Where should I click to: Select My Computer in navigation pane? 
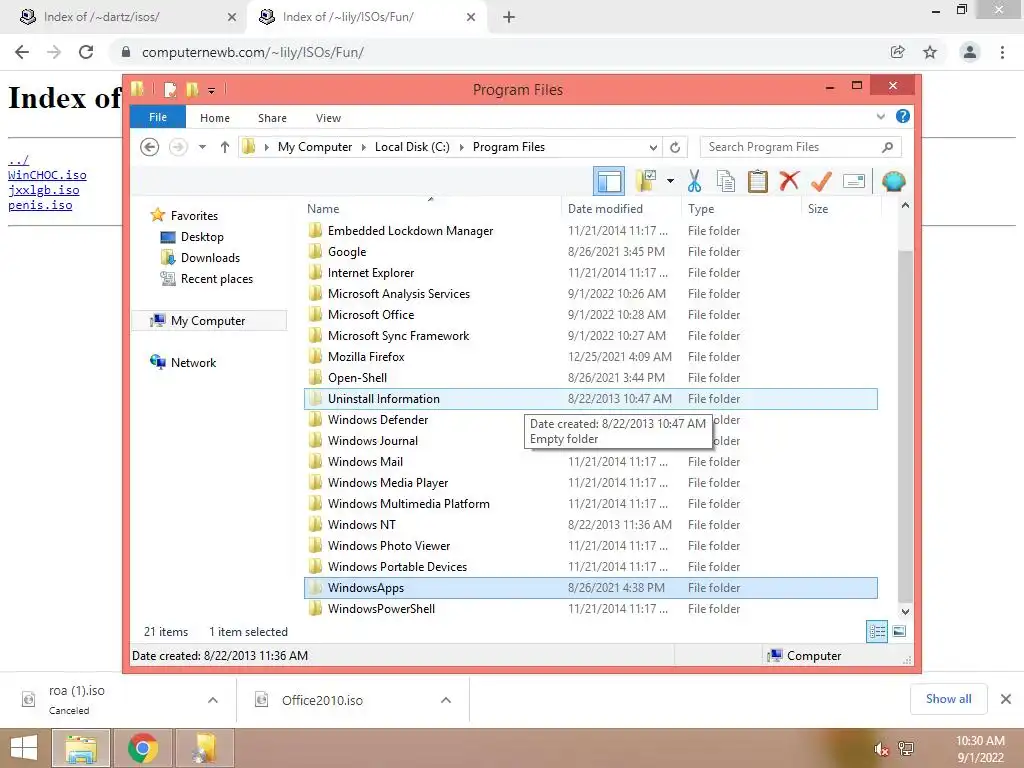point(208,321)
